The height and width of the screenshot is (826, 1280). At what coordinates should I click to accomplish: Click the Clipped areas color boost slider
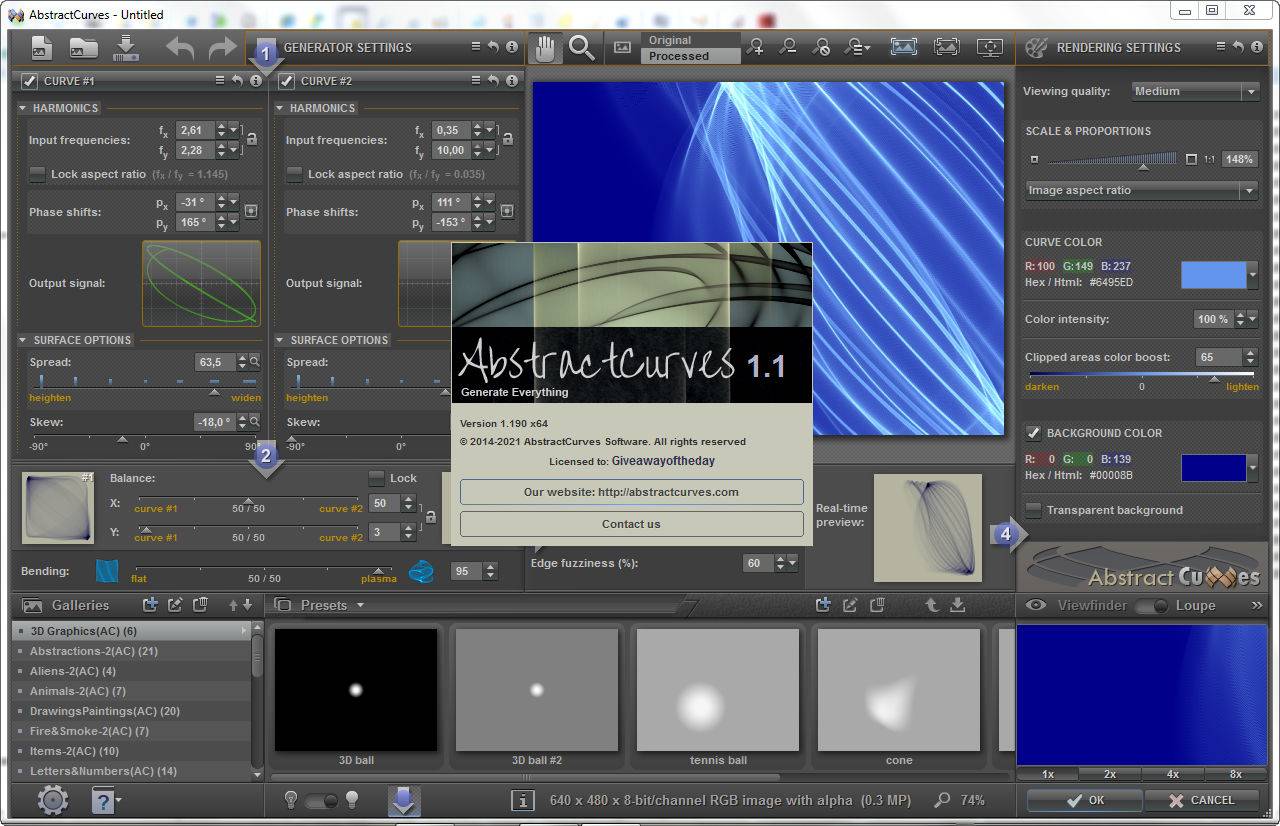click(x=1142, y=375)
